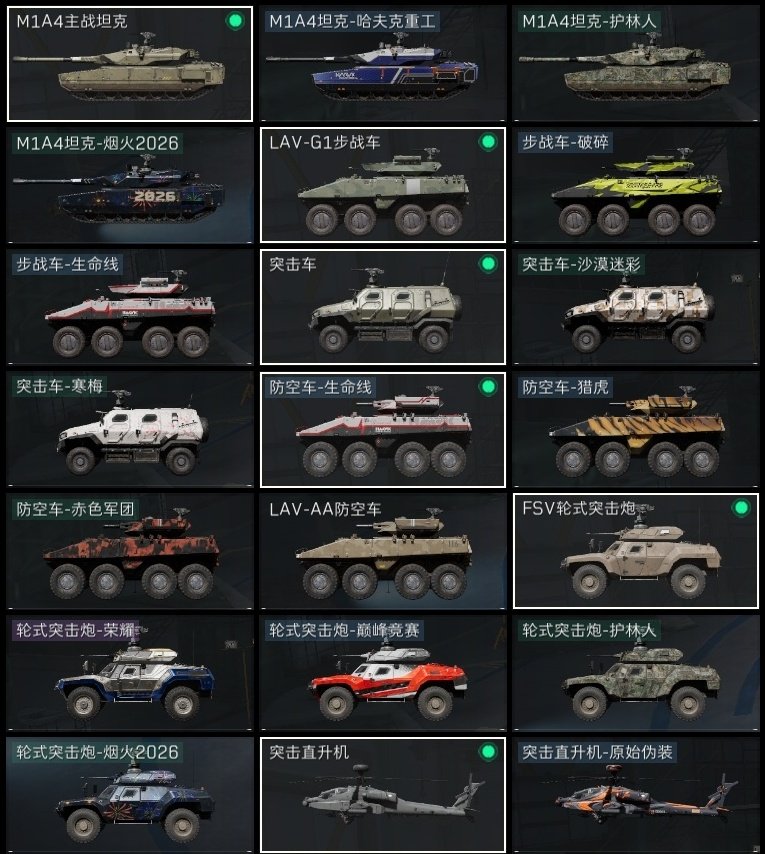Select the 轮式突击炮-烟火2026 skin card
The image size is (765, 854).
tap(130, 795)
